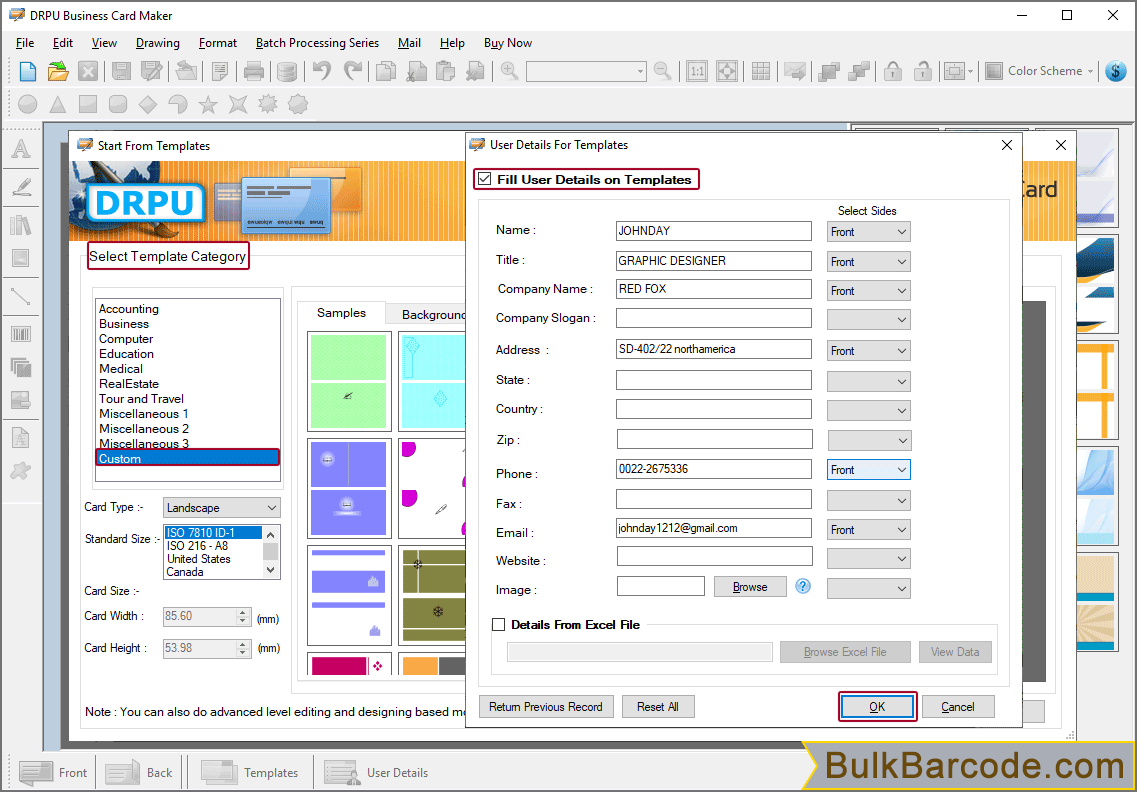Select the Text tool in left sidebar

pyautogui.click(x=21, y=149)
